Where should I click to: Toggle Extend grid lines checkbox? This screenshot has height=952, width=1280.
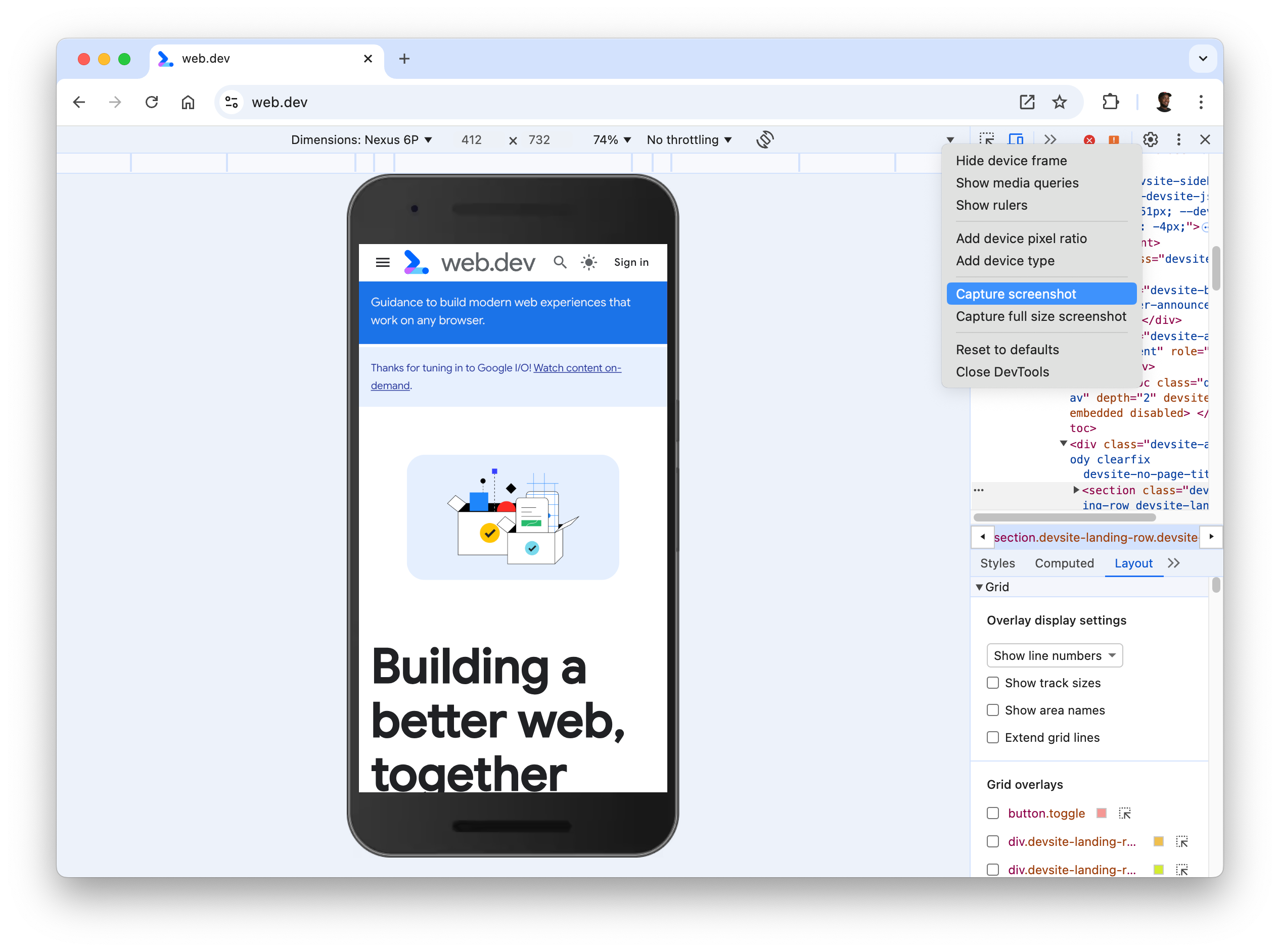(993, 738)
